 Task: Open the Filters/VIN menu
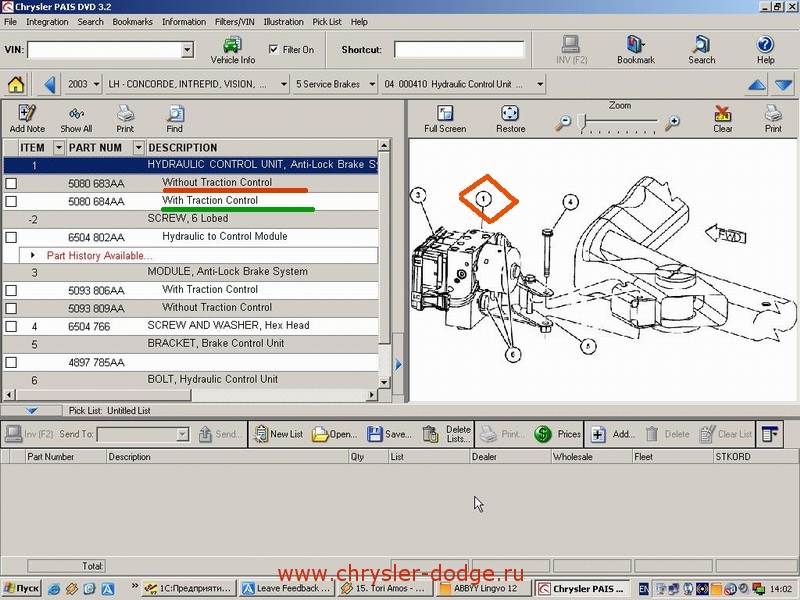tap(235, 22)
